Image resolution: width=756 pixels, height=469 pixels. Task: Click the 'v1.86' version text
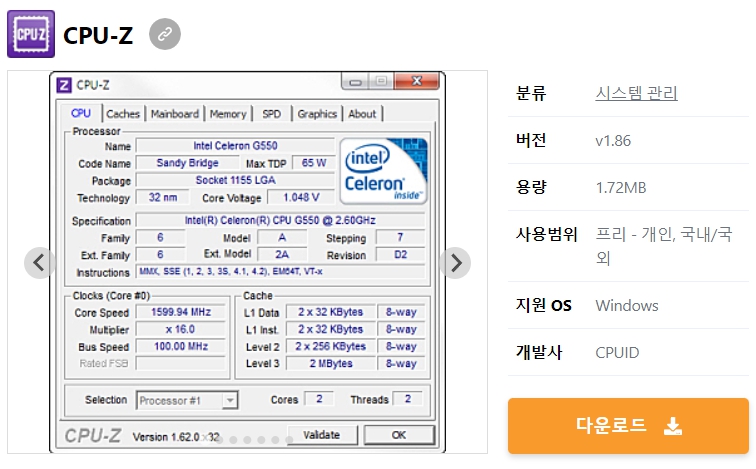pos(613,141)
